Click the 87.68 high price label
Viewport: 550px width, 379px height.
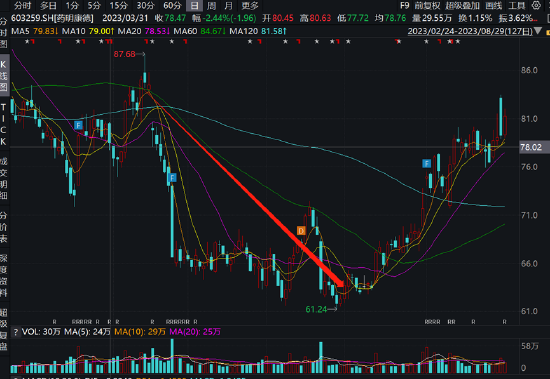point(124,54)
